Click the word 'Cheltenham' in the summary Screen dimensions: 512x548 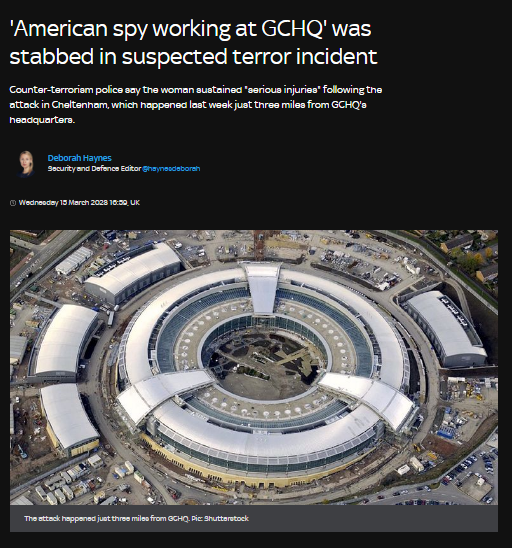pos(80,105)
